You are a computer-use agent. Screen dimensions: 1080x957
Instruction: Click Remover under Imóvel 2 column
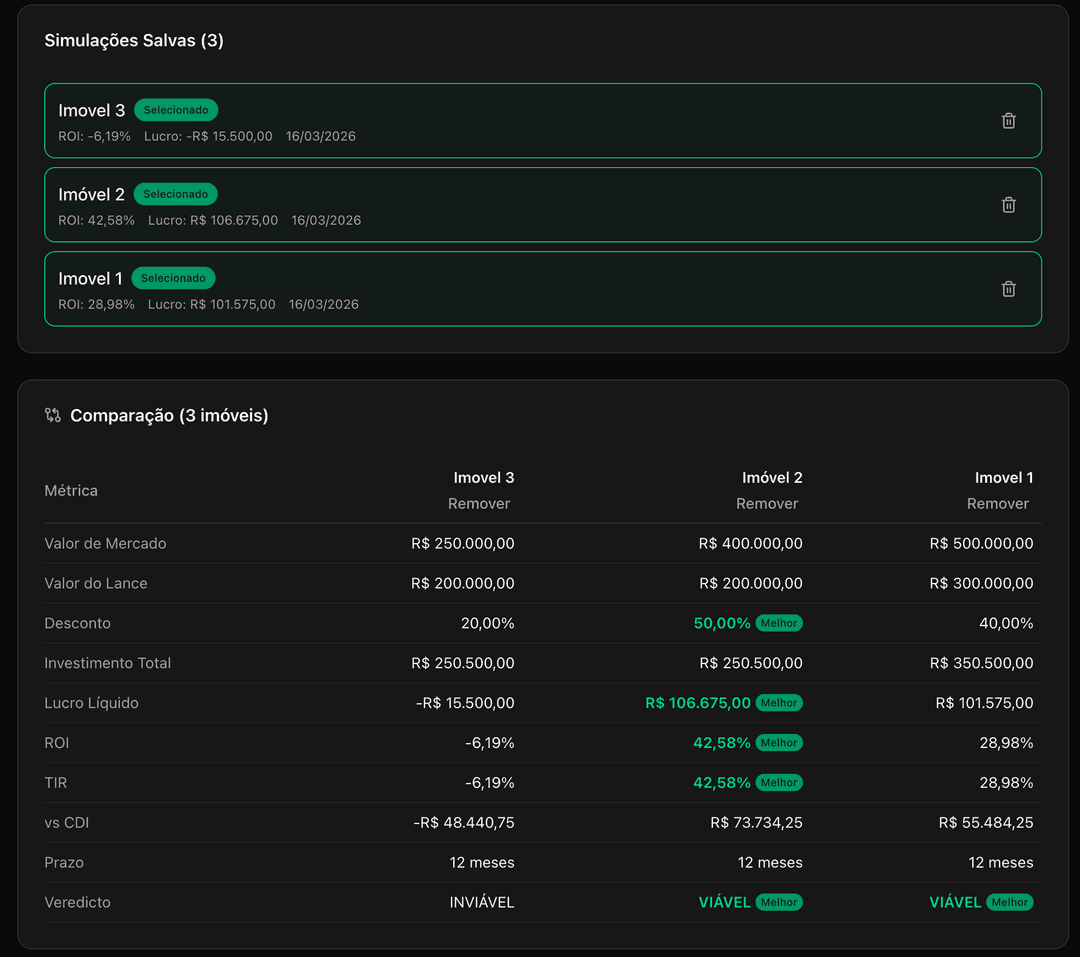click(x=767, y=504)
